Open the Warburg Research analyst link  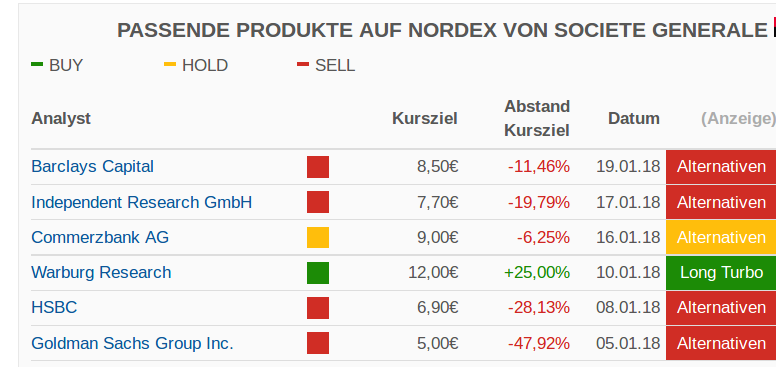pos(101,273)
